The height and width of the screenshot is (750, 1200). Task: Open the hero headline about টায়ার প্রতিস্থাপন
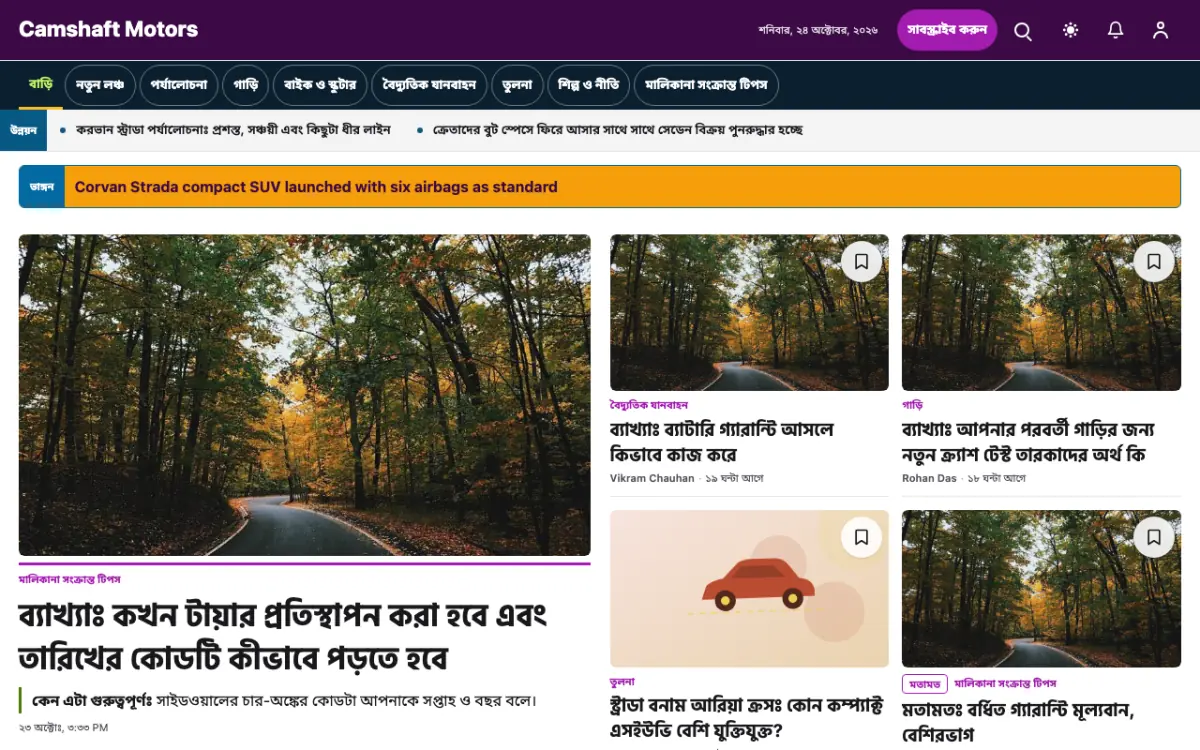283,636
